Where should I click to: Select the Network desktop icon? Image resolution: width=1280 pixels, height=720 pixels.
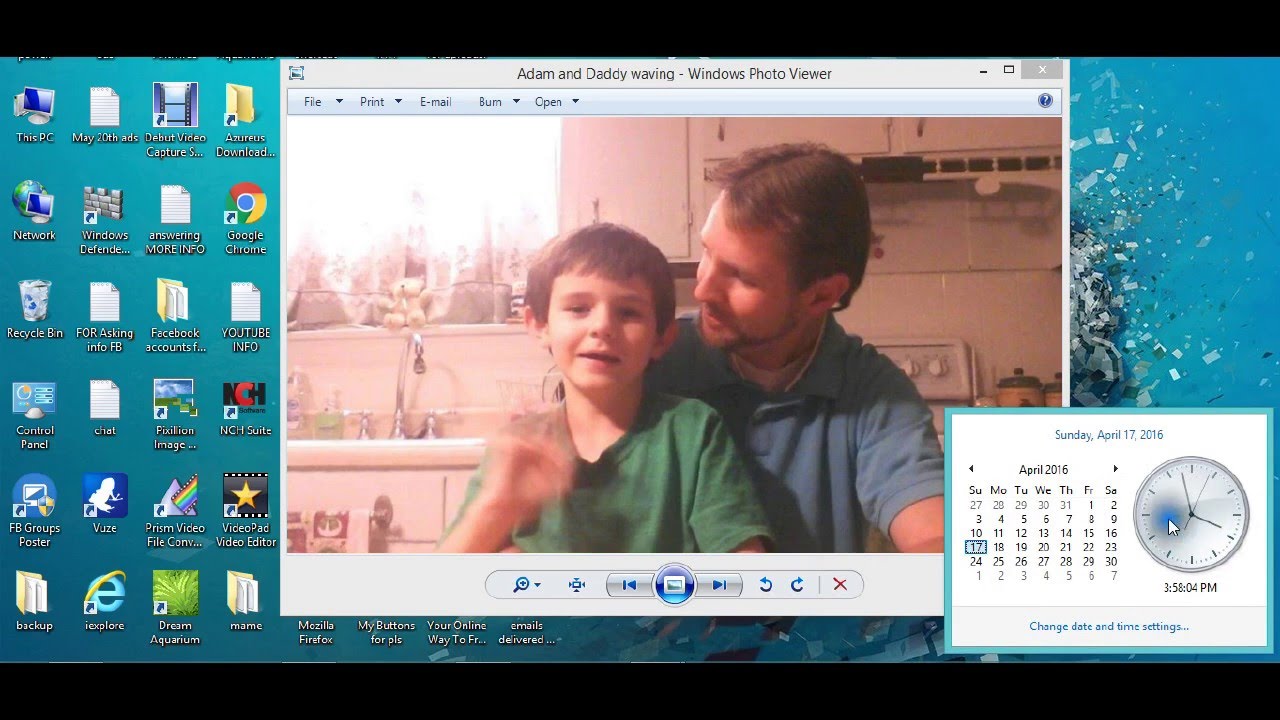pyautogui.click(x=35, y=212)
